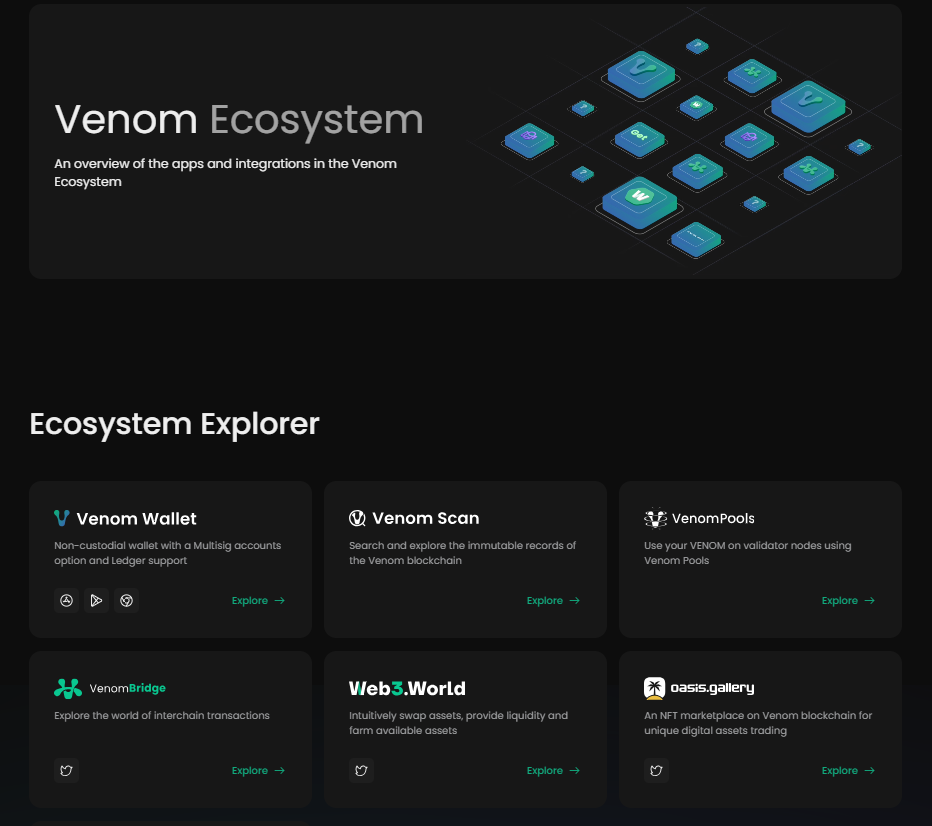932x826 pixels.
Task: Open the Chrome extension link for Venom Wallet
Action: (127, 600)
